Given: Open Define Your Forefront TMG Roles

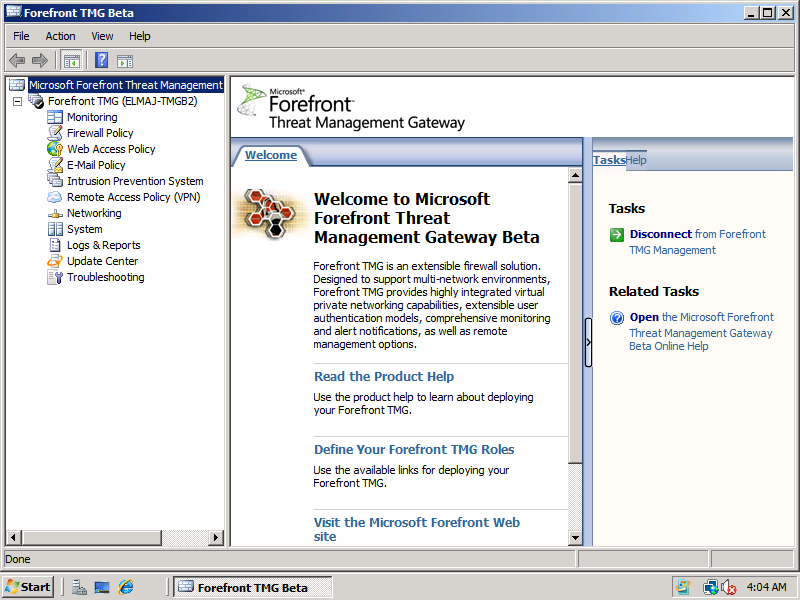Looking at the screenshot, I should [x=414, y=450].
